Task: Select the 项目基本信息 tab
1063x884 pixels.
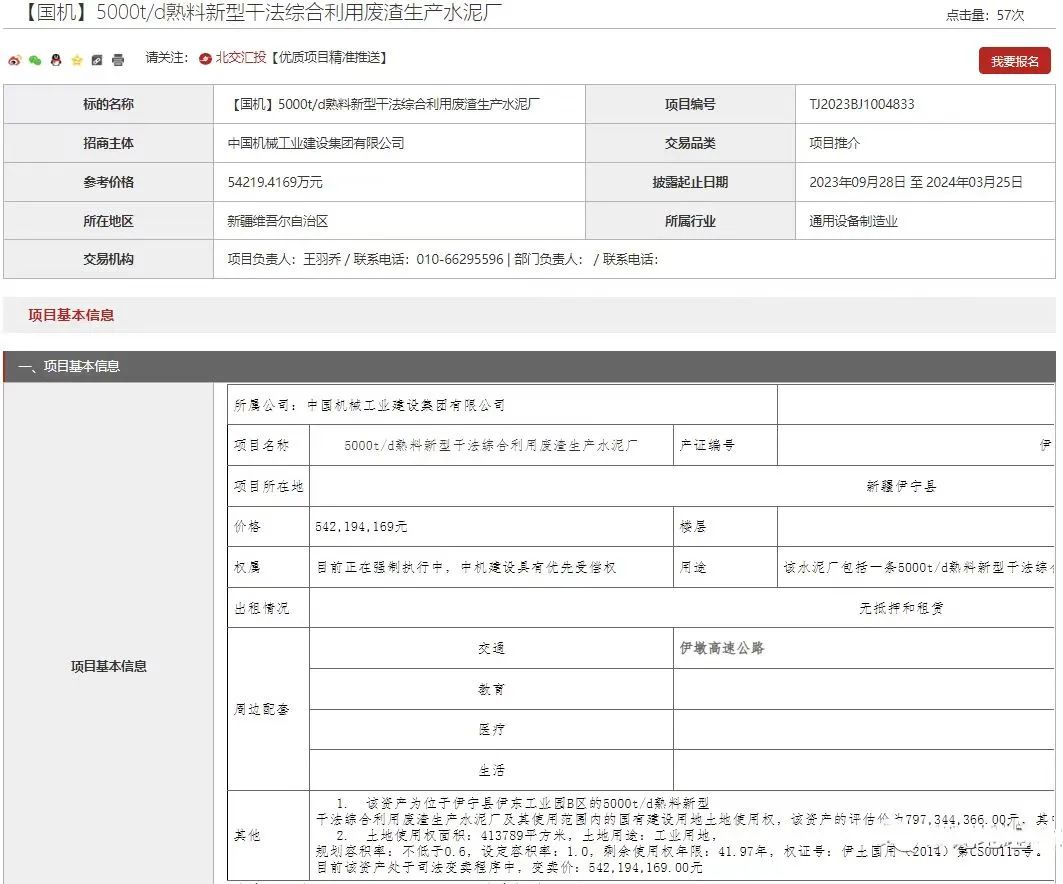Action: pos(71,315)
